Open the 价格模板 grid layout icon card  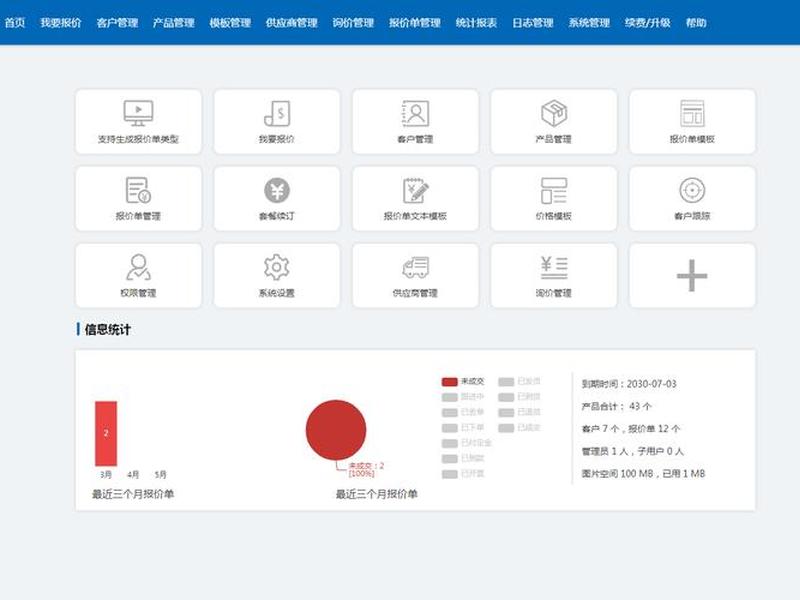[x=554, y=199]
